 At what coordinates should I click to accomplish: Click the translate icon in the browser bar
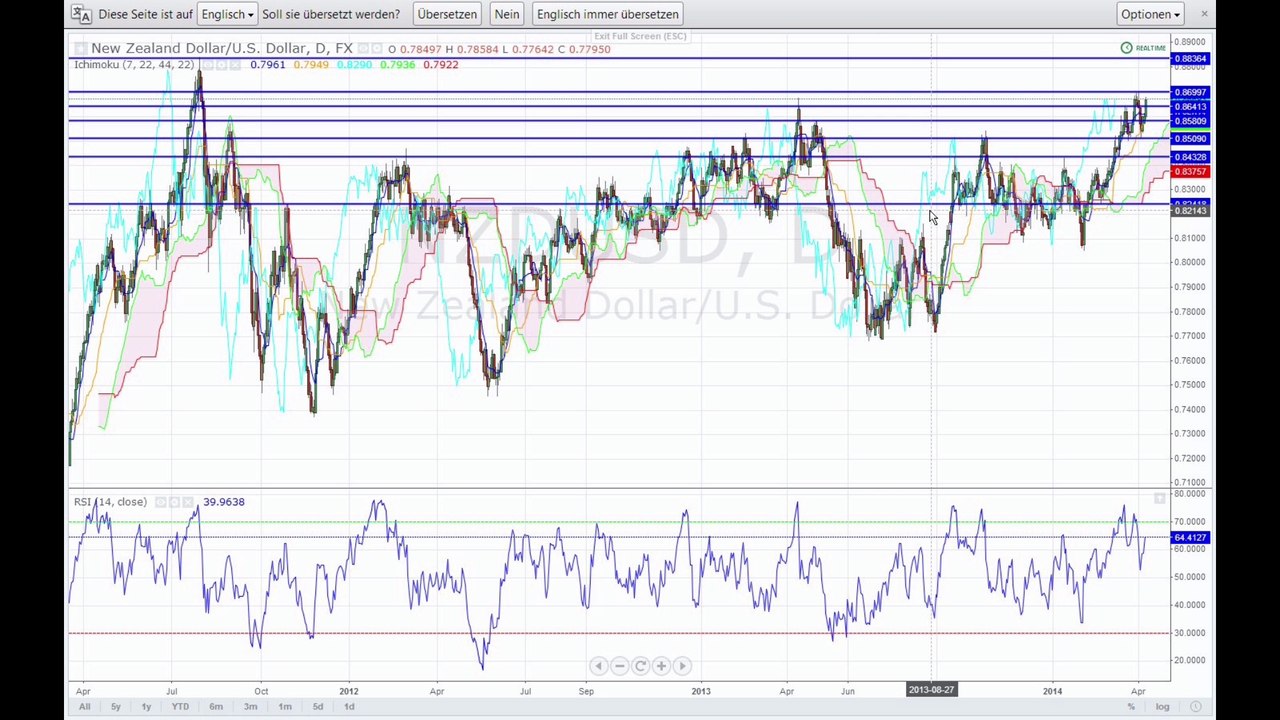click(x=82, y=14)
